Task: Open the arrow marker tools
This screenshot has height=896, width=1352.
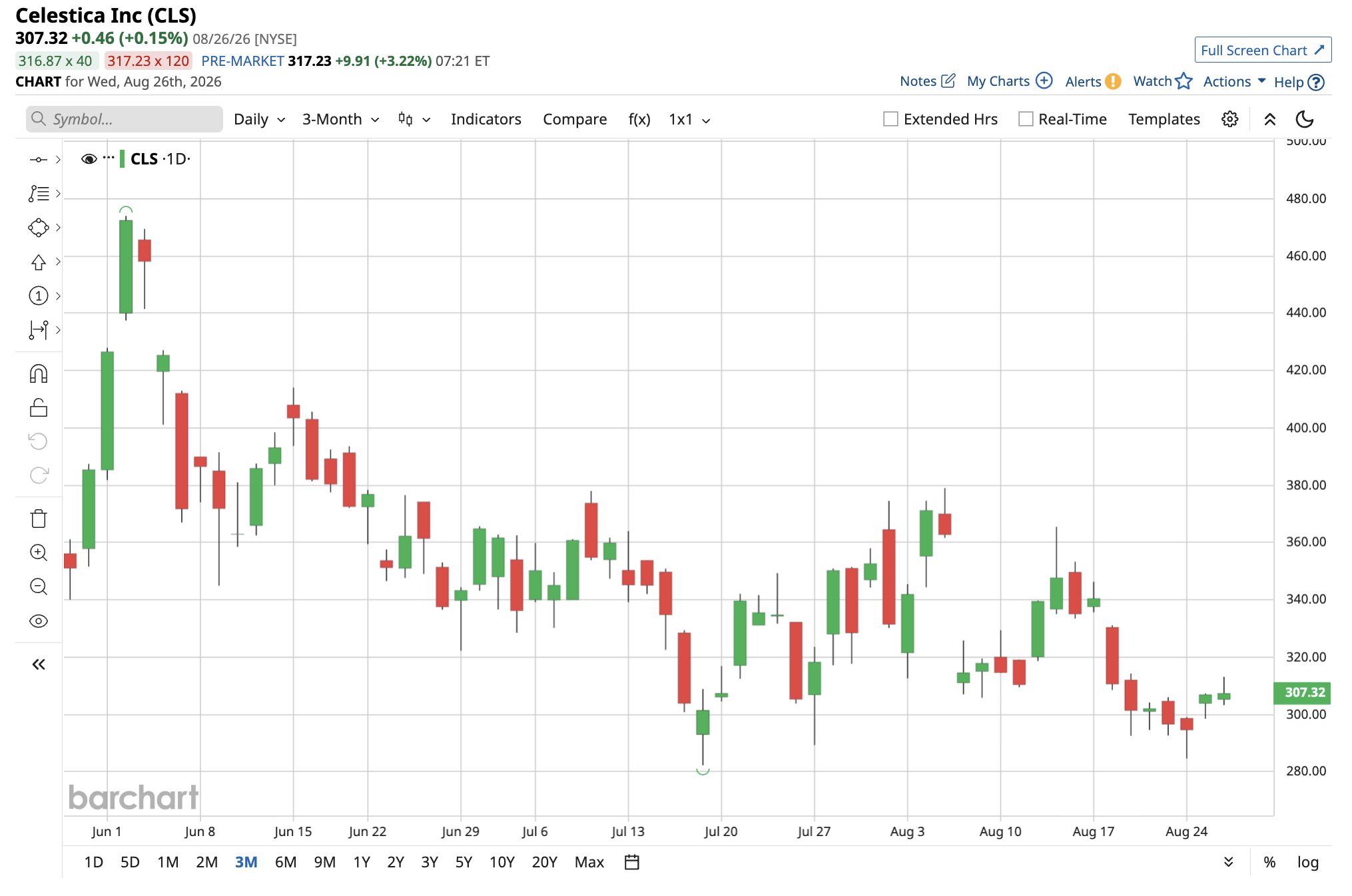Action: click(x=39, y=262)
